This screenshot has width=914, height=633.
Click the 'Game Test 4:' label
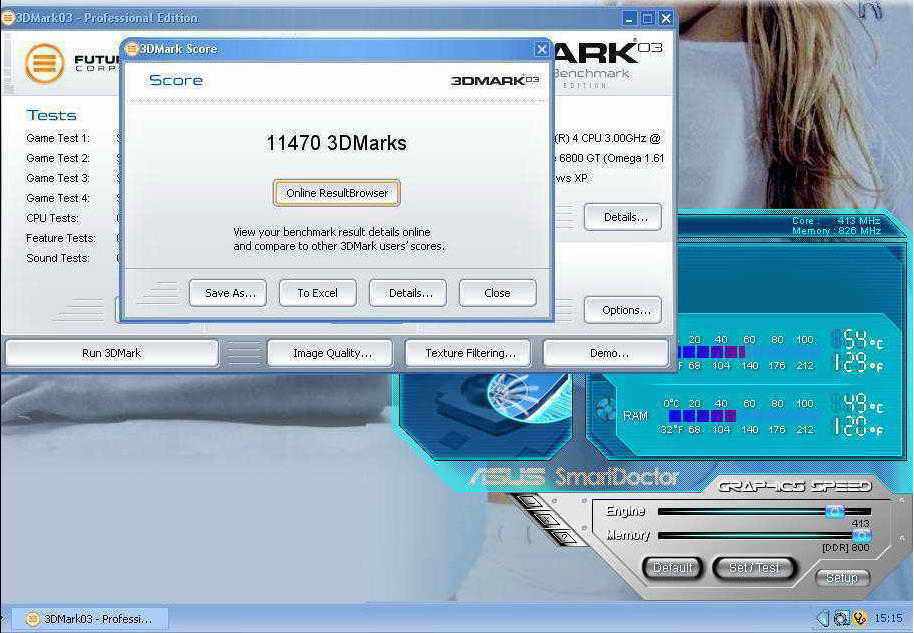tap(58, 198)
